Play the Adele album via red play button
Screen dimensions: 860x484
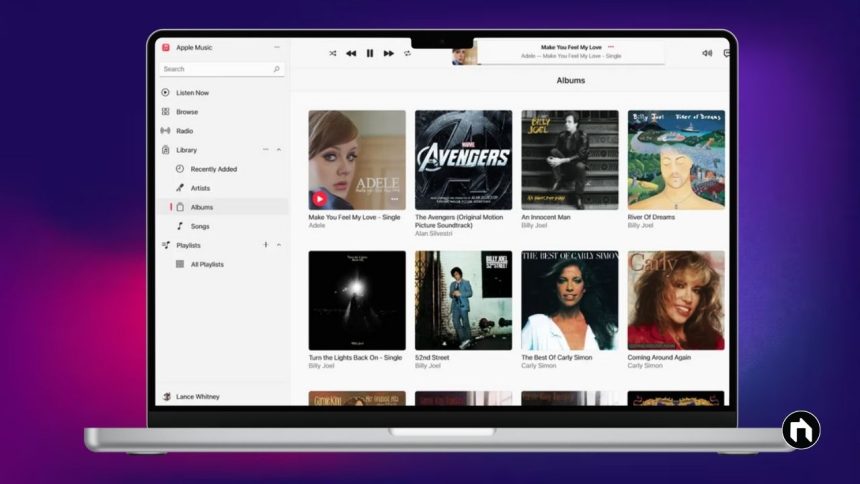[319, 199]
